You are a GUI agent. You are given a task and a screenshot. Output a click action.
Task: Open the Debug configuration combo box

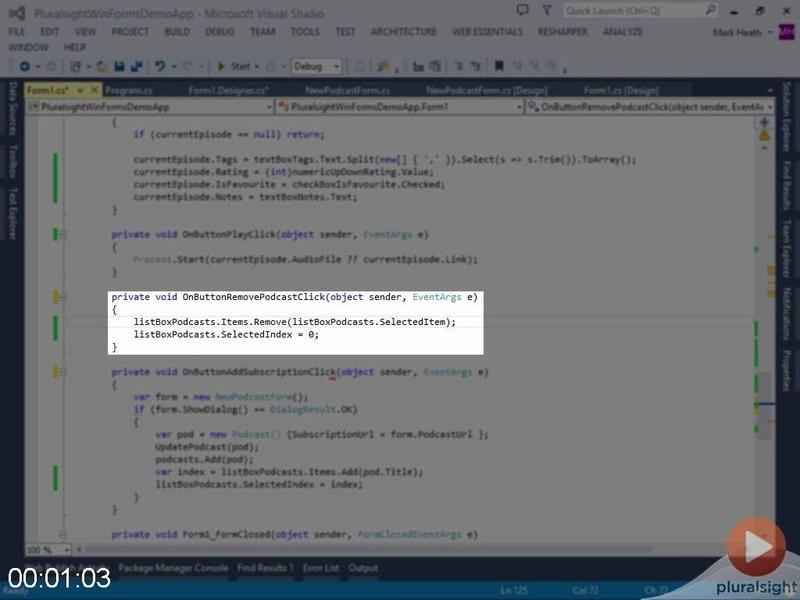click(316, 66)
